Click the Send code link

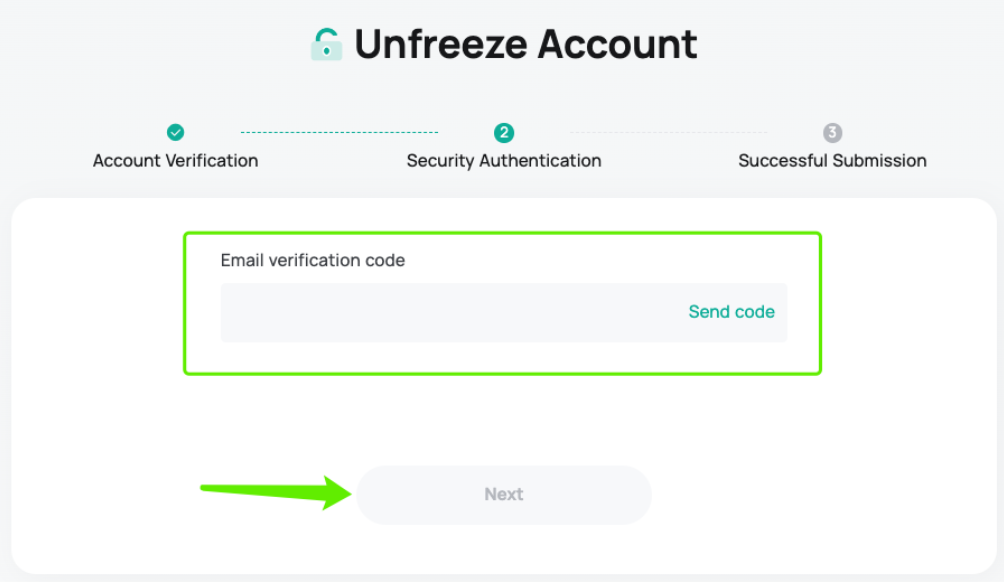[x=731, y=312]
